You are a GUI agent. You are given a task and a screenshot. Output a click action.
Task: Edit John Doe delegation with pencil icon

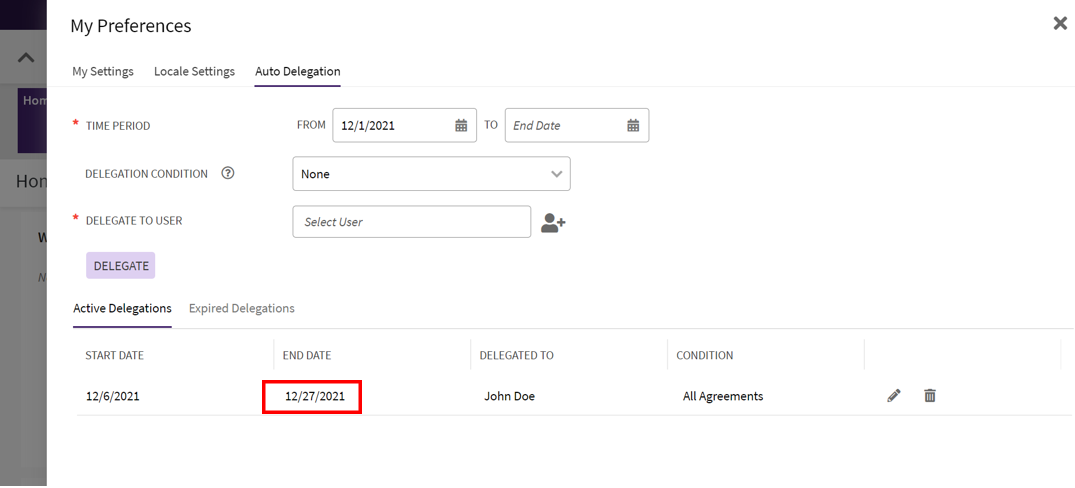(x=894, y=396)
